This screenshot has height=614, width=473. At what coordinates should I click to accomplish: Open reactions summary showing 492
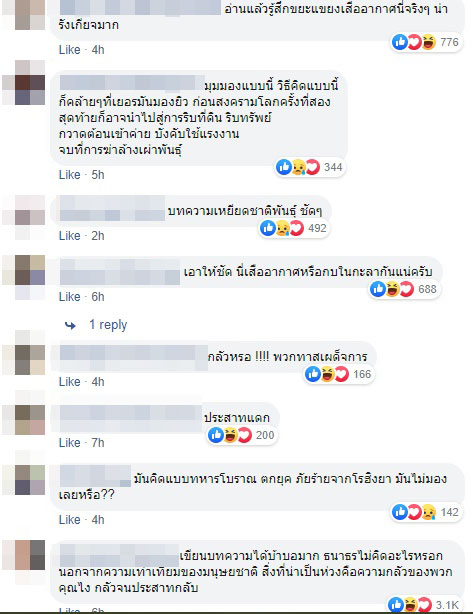pos(294,228)
